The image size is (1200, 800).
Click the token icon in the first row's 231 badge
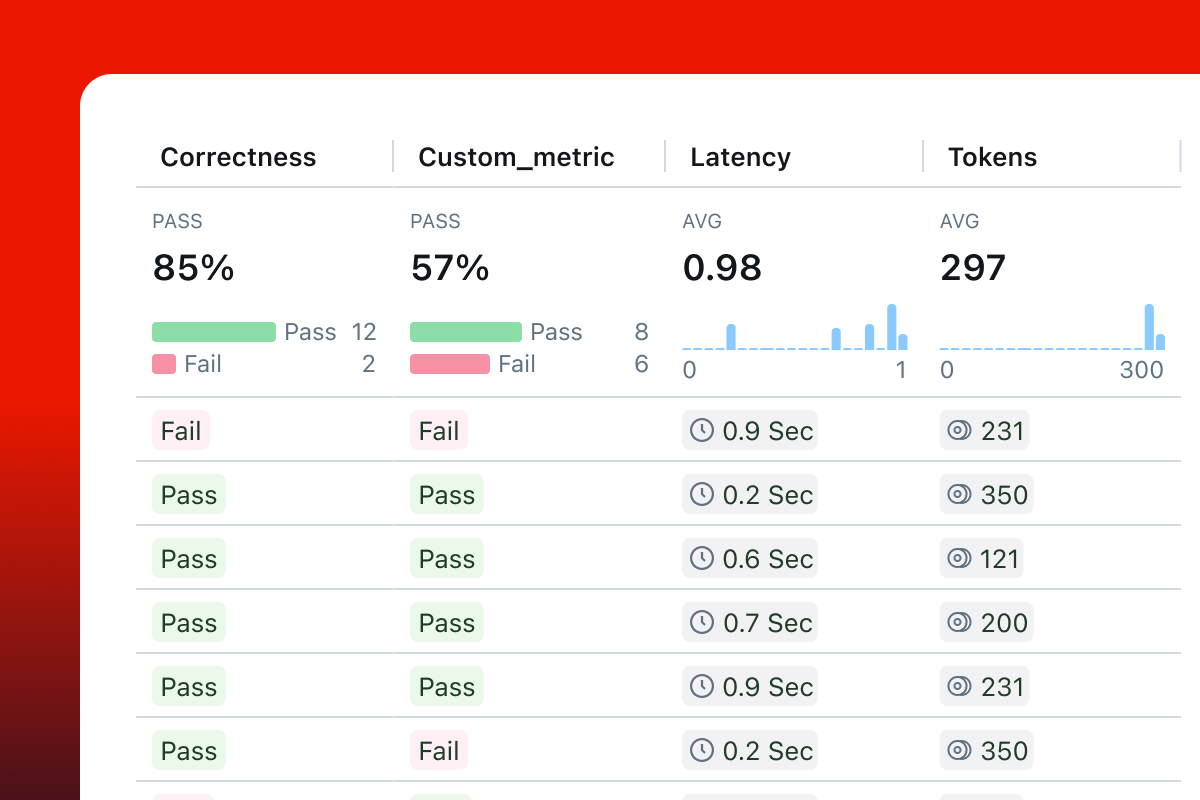tap(960, 431)
